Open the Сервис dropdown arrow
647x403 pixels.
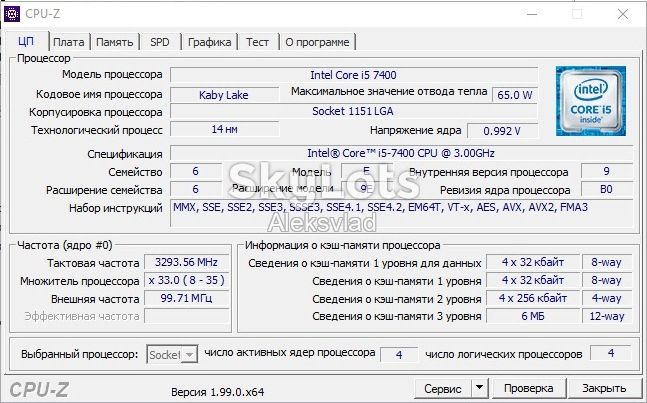[479, 388]
